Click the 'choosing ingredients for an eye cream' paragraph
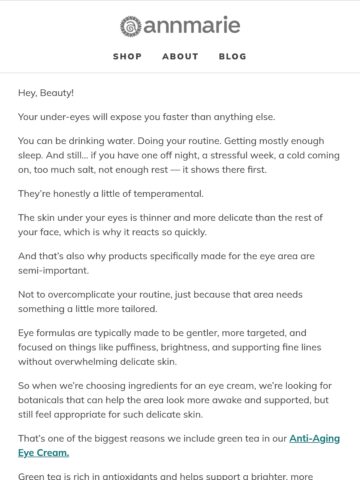360x480 pixels. pos(175,400)
